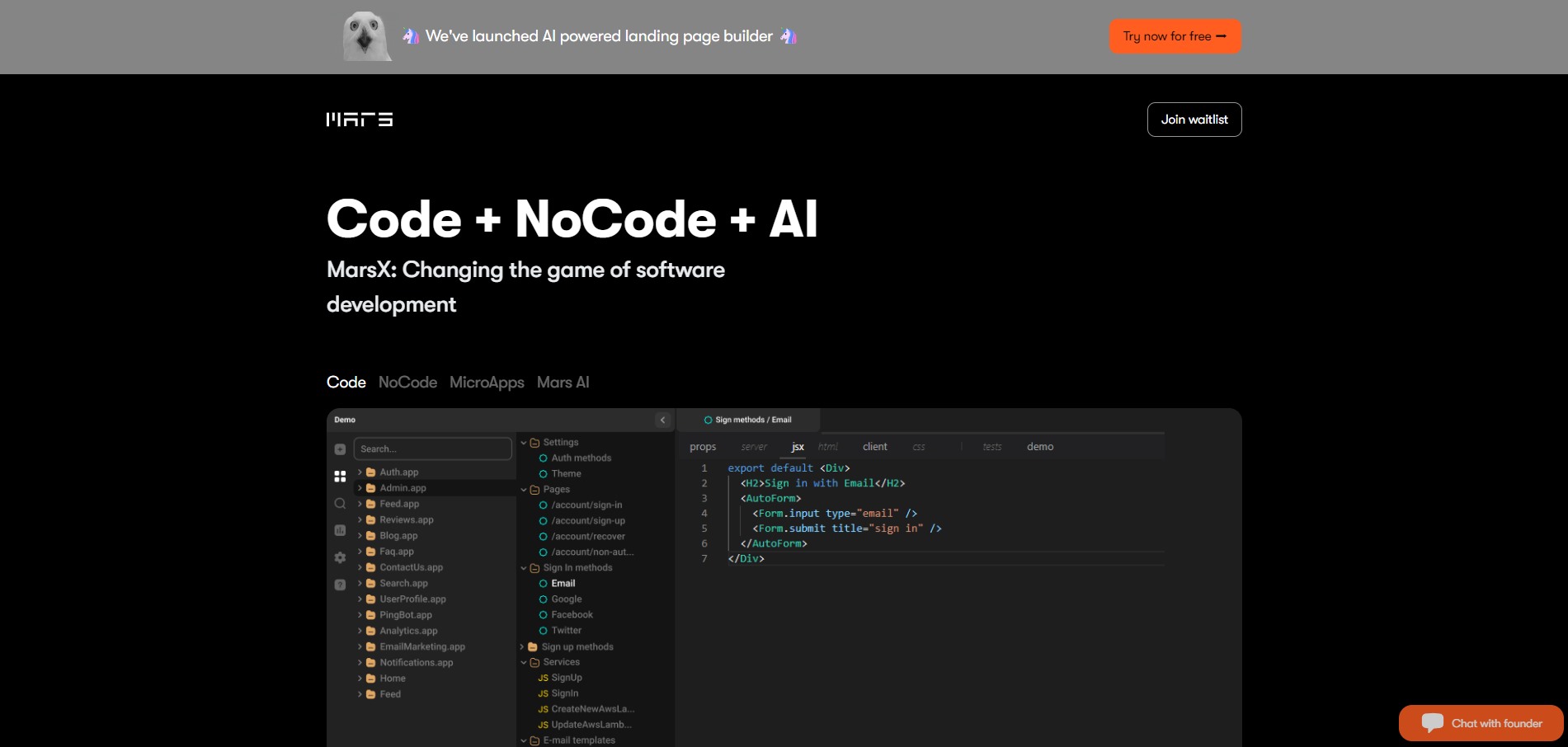1568x747 pixels.
Task: Click the chat bubble icon in Chat with founder
Action: pyautogui.click(x=1433, y=723)
